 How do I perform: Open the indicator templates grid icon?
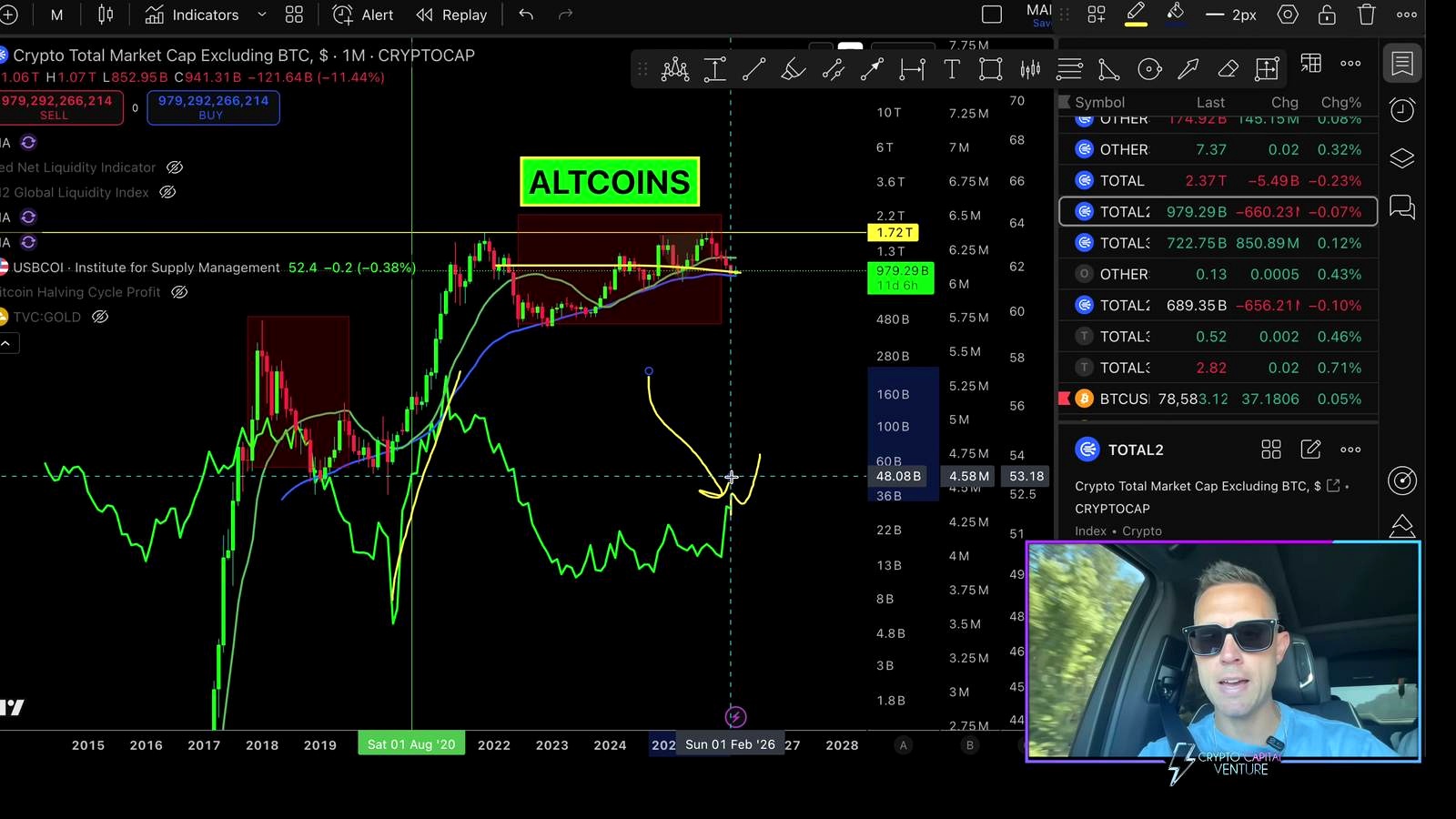coord(294,15)
